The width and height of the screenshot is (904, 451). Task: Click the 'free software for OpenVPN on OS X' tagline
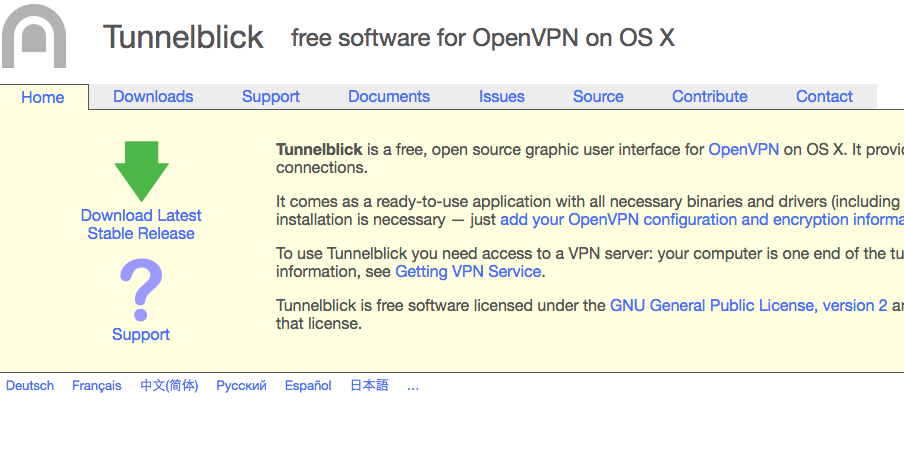tap(483, 38)
